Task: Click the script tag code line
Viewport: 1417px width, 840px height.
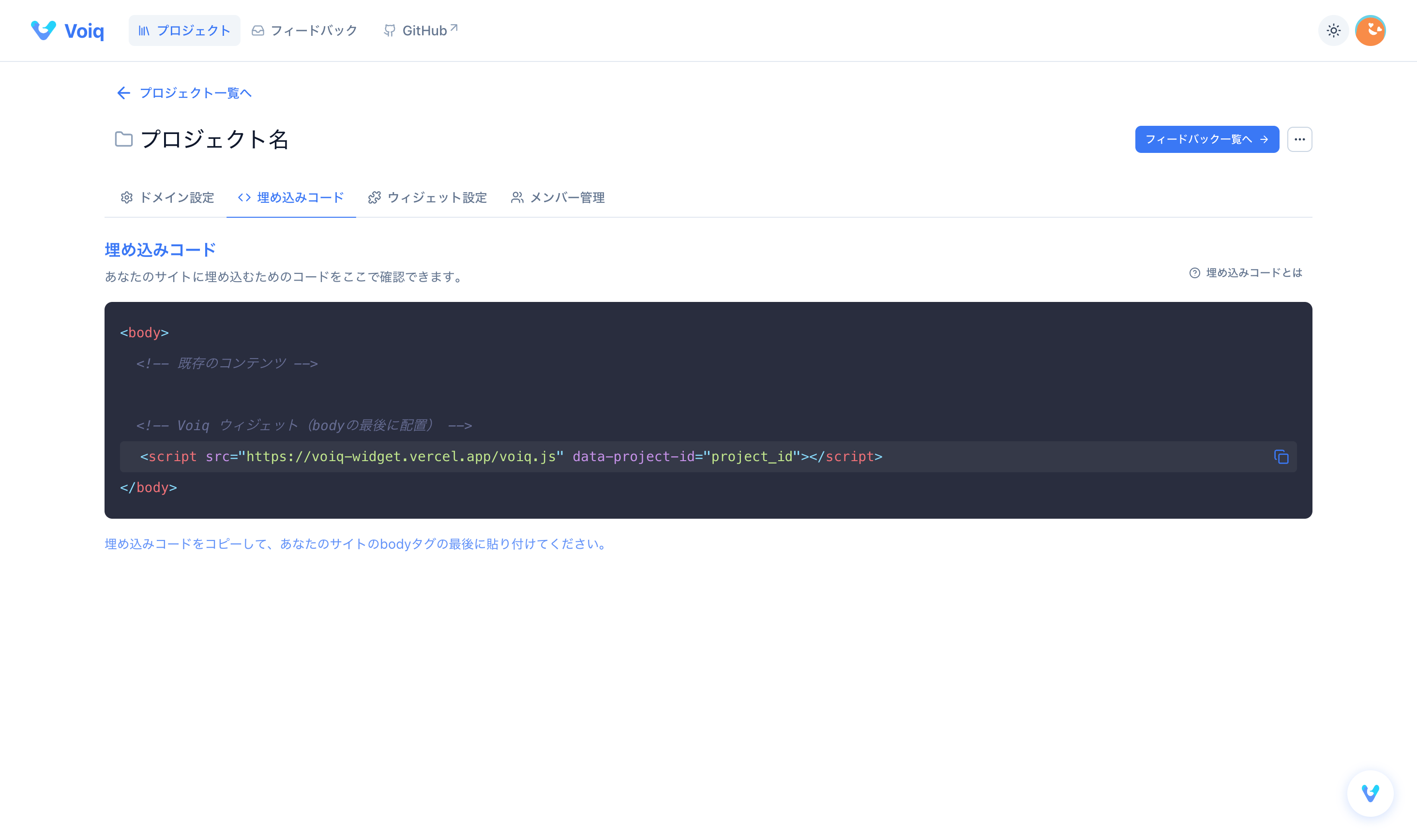Action: click(x=511, y=457)
